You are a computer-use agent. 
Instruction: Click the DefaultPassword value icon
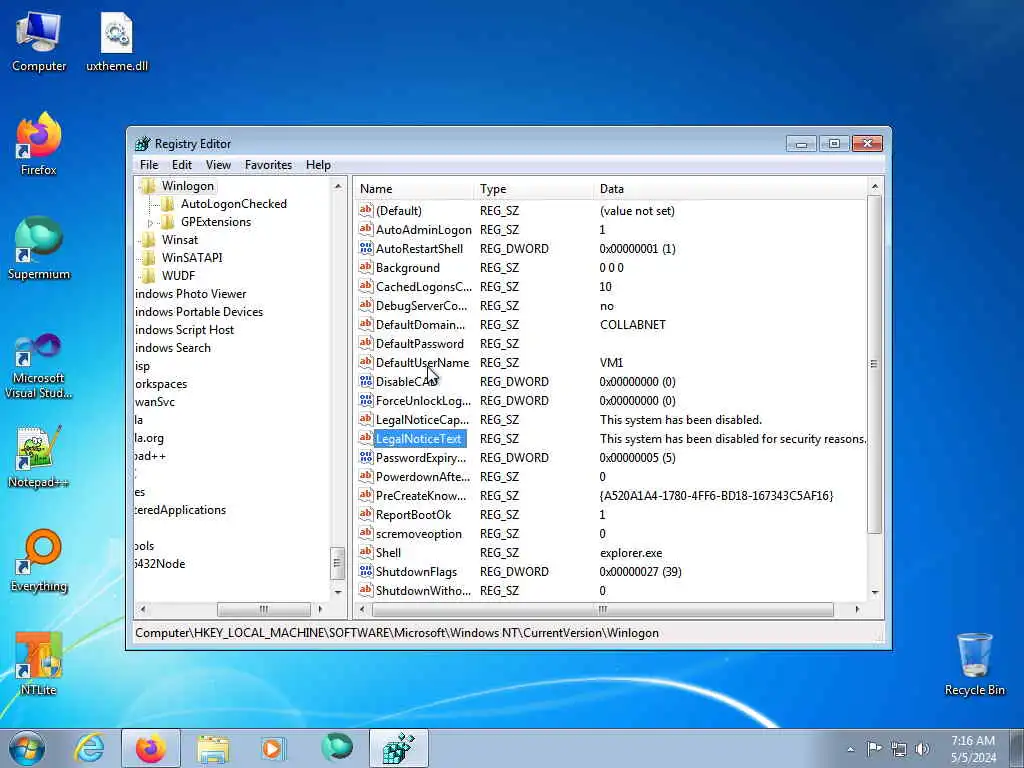(x=366, y=344)
